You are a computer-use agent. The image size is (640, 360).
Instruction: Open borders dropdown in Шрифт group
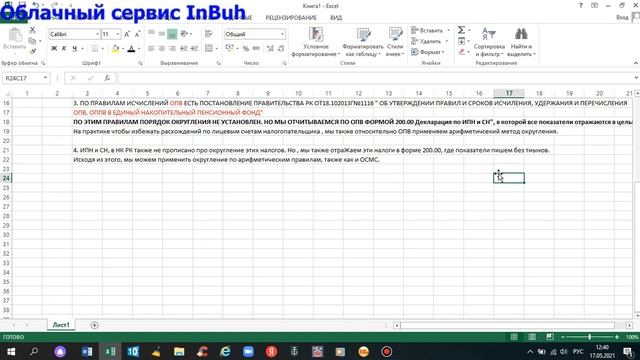(x=102, y=49)
